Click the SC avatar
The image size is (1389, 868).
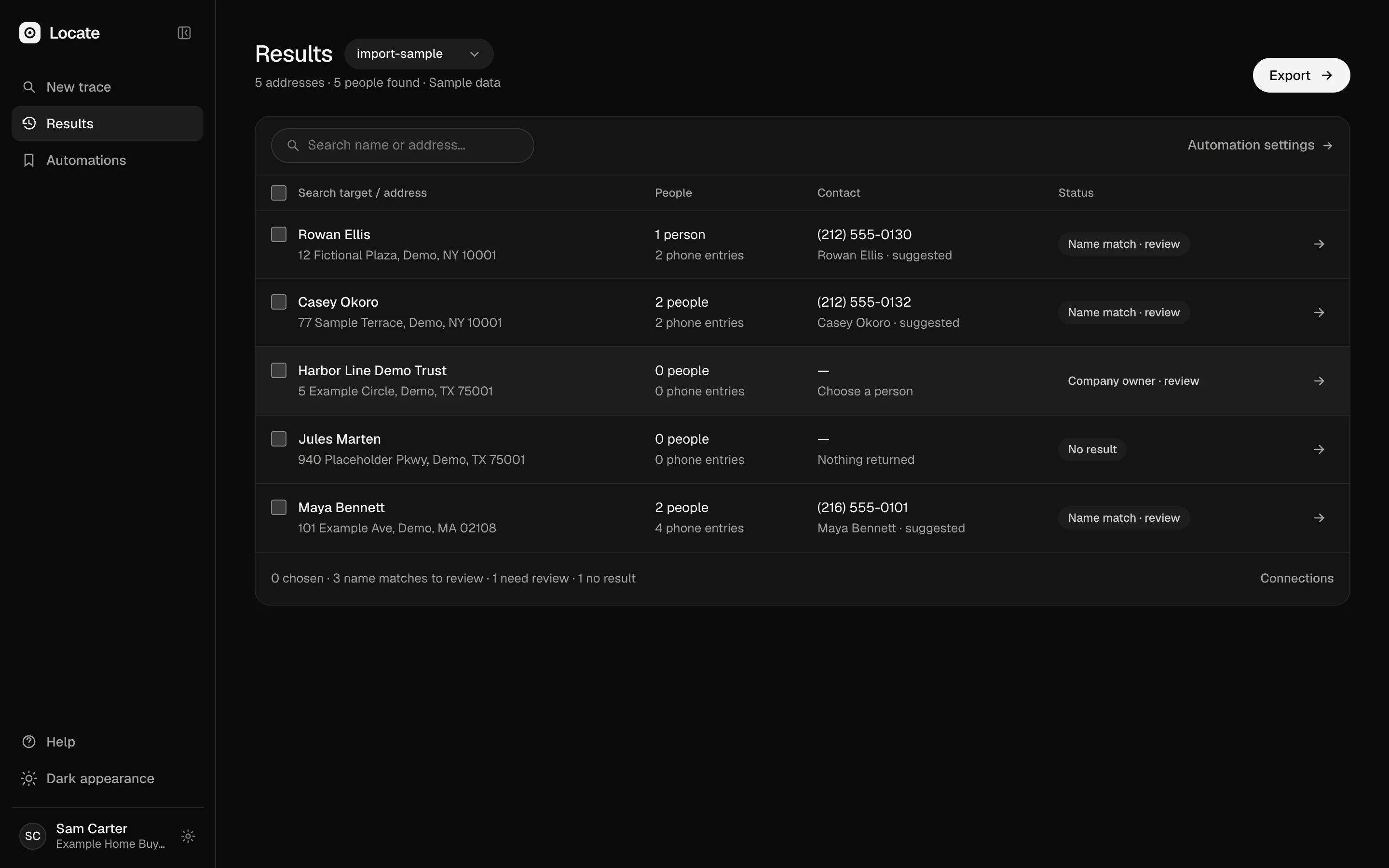(x=33, y=836)
